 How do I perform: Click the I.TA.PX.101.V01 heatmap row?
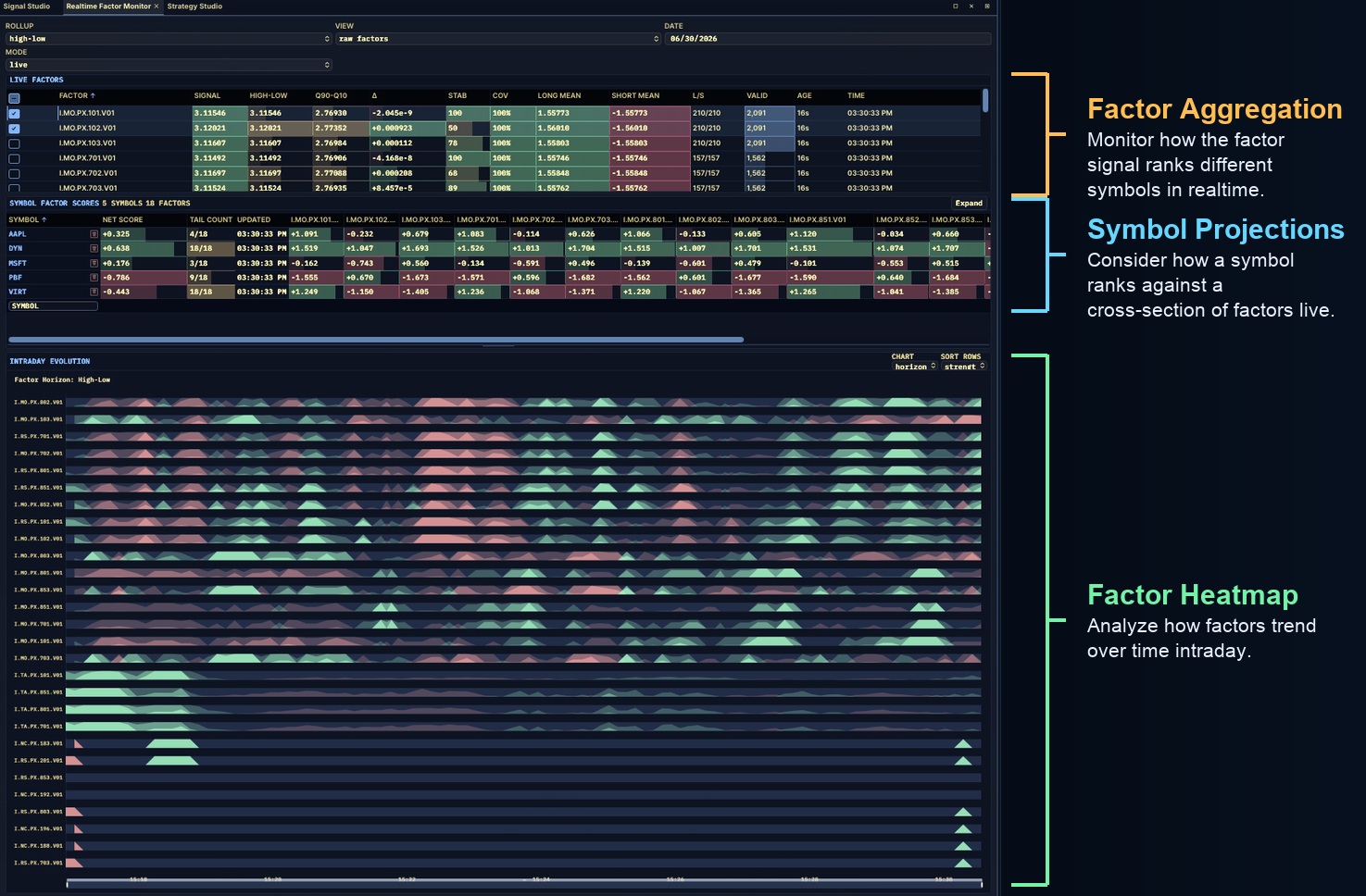[x=524, y=676]
